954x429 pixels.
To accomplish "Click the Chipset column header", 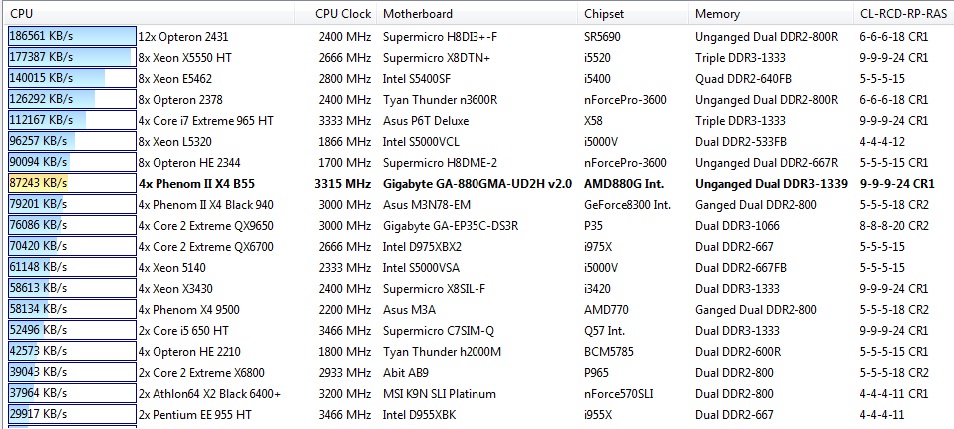I will tap(606, 14).
